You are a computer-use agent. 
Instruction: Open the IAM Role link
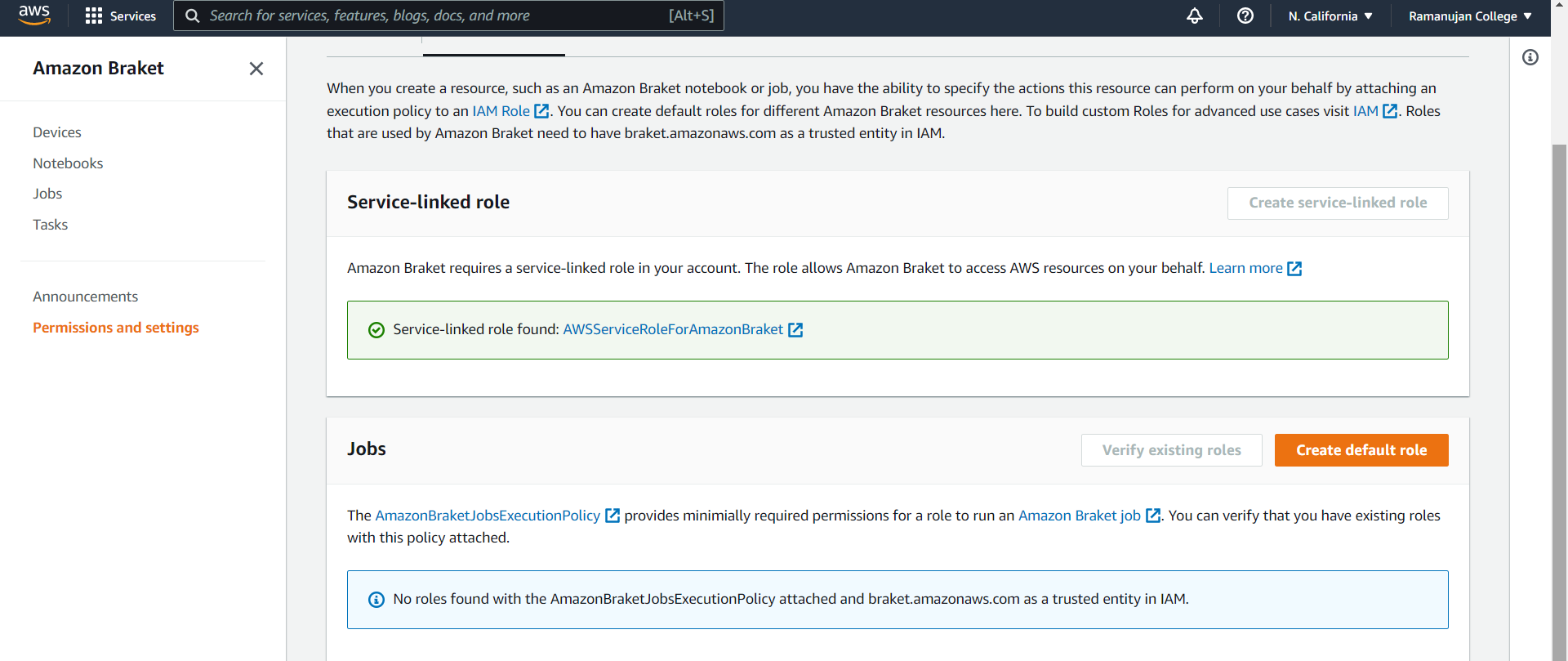501,111
